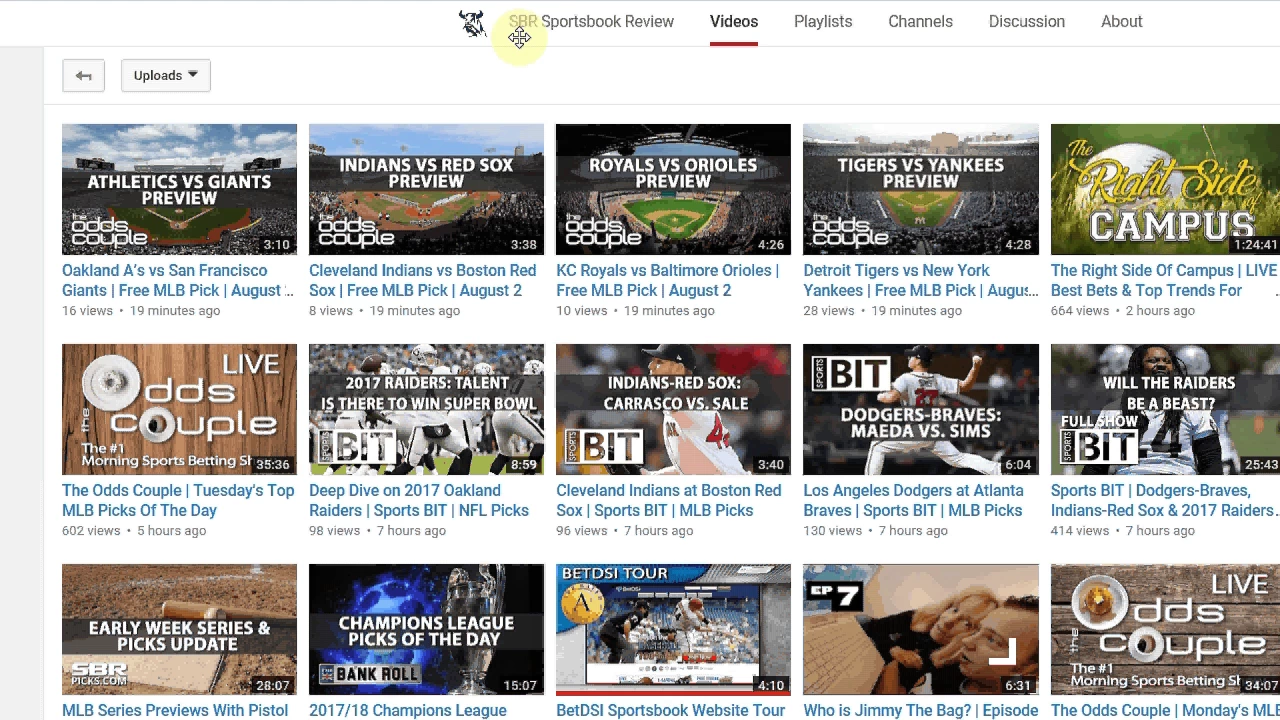Open the Athletics vs Giants Preview thumbnail
This screenshot has width=1280, height=720.
[x=179, y=189]
